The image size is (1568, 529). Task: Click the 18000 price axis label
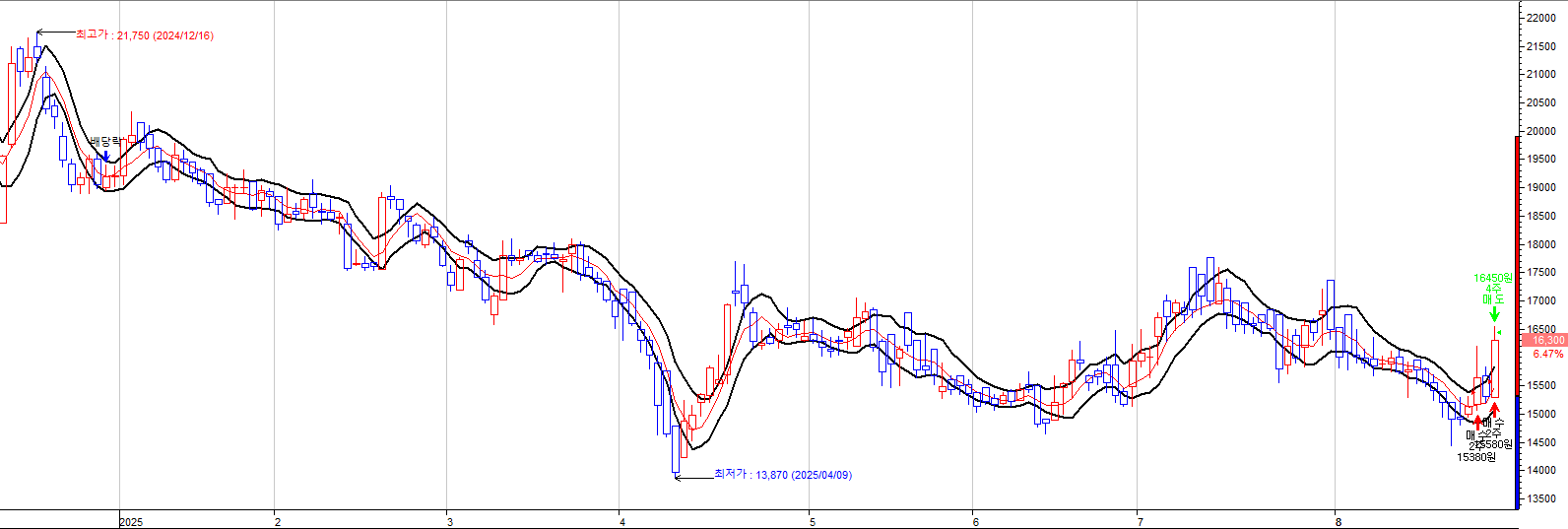pos(1541,244)
